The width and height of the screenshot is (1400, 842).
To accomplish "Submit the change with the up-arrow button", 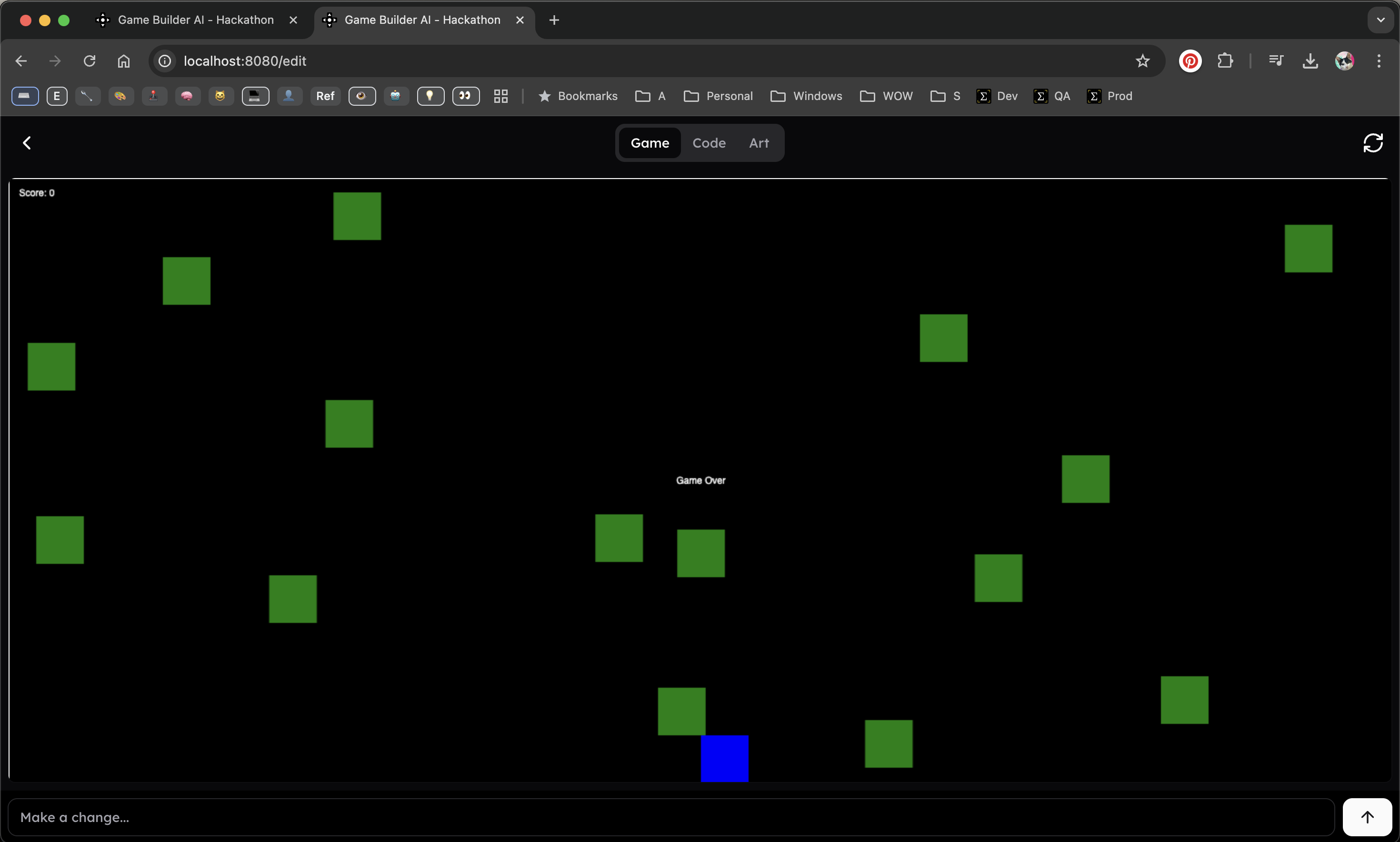I will pos(1367,817).
